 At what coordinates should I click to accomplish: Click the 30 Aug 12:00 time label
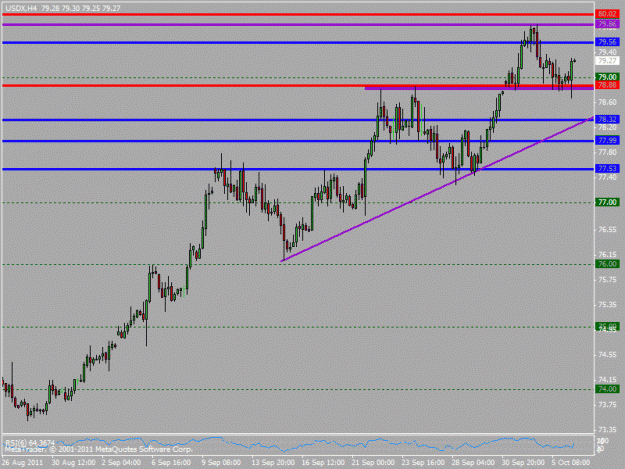click(x=73, y=463)
